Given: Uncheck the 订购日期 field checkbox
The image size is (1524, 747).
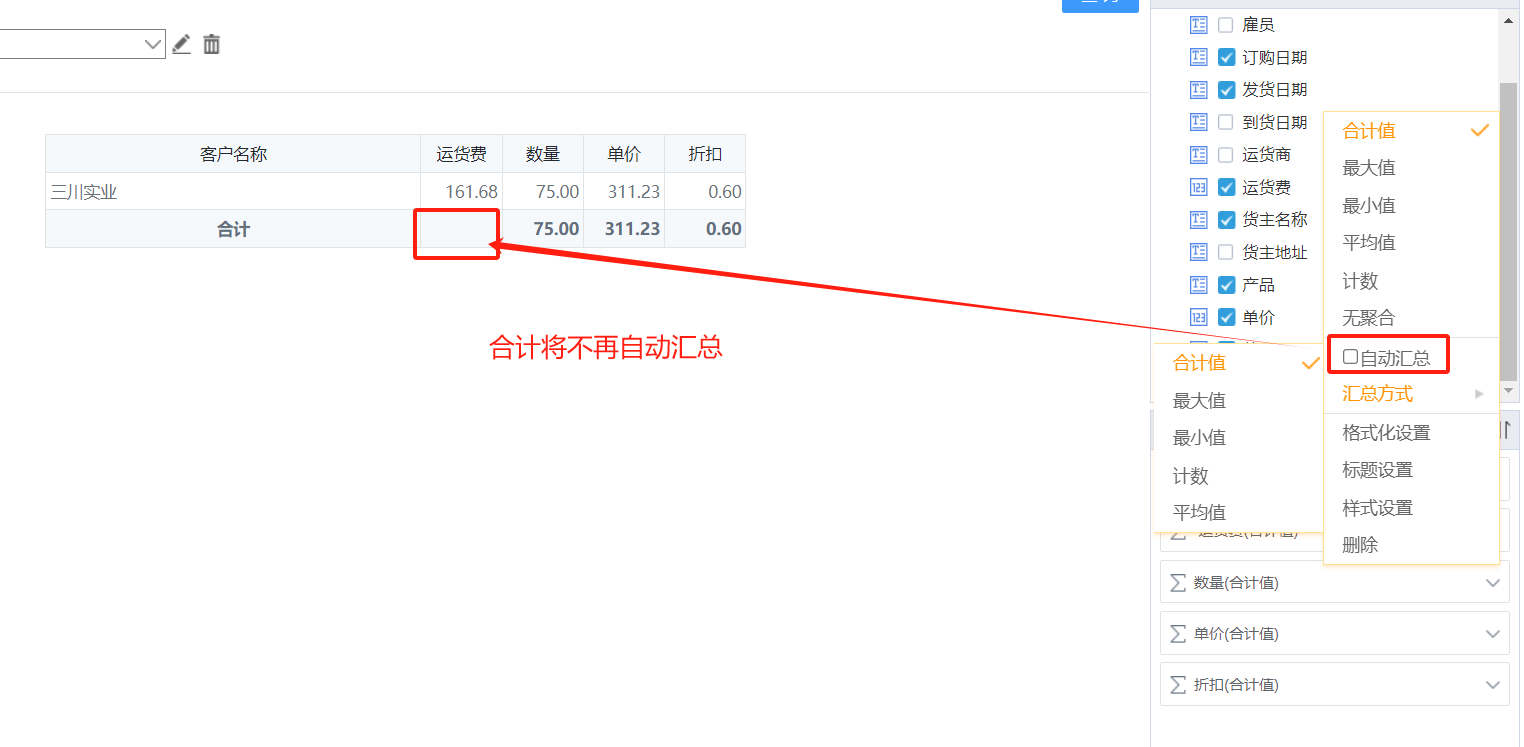Looking at the screenshot, I should (x=1226, y=58).
